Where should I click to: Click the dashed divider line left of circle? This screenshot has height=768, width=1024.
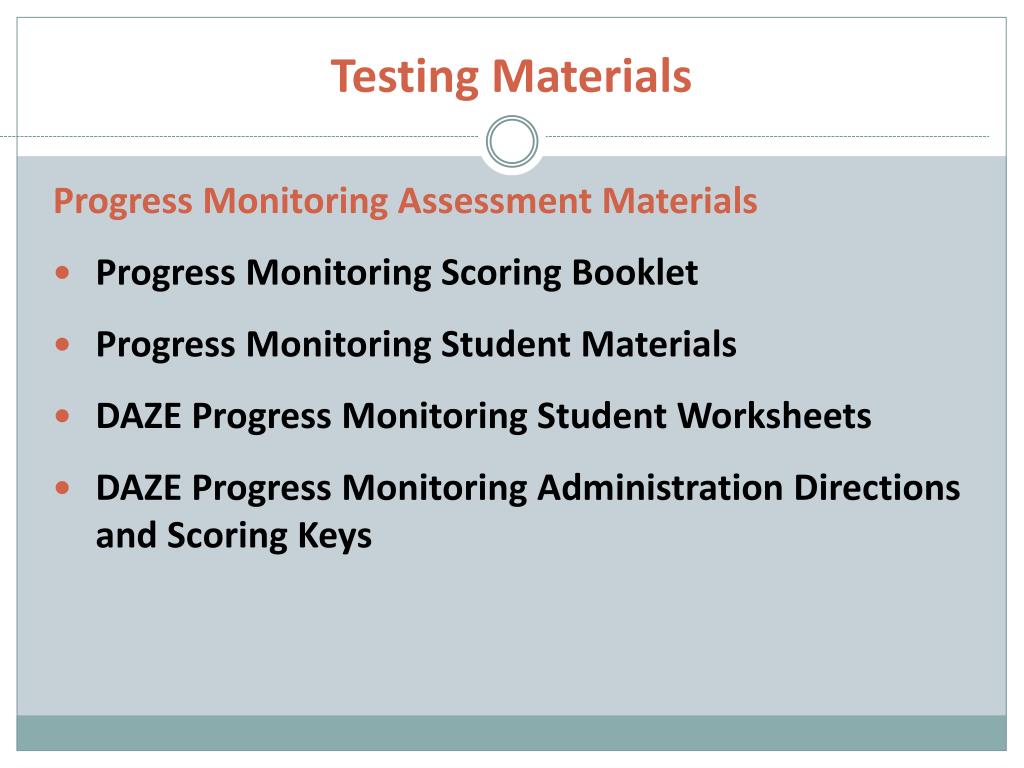click(x=242, y=136)
